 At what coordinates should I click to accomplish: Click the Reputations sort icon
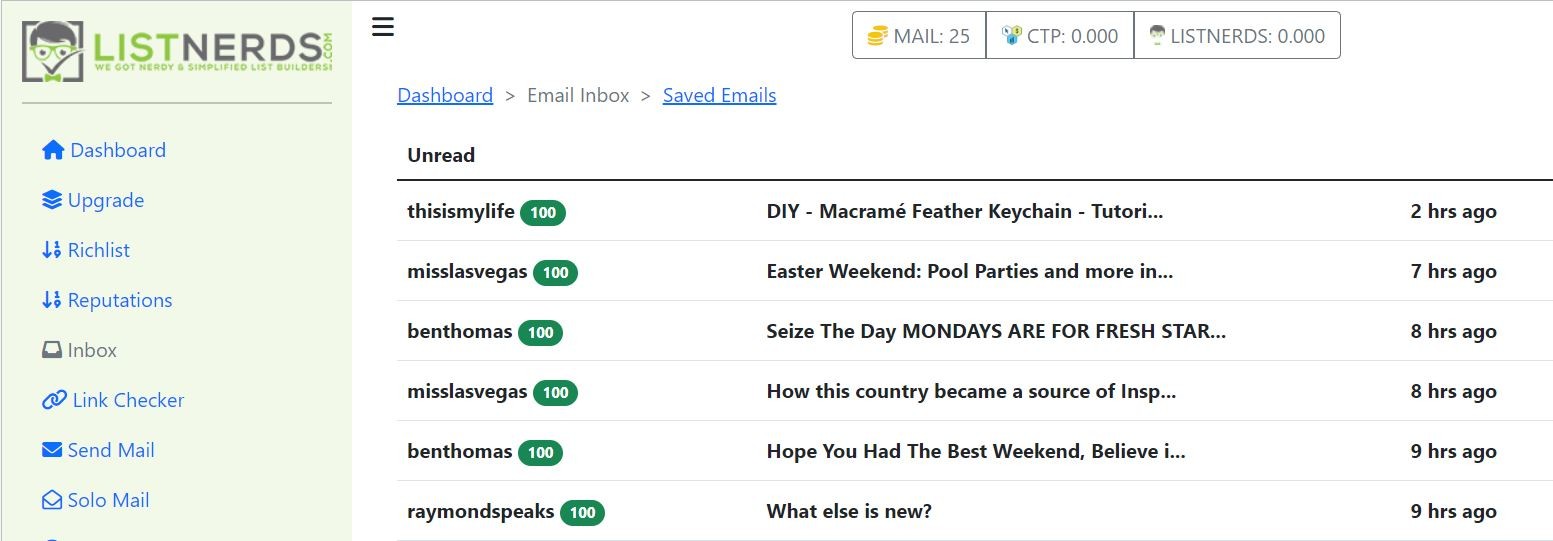(x=52, y=300)
